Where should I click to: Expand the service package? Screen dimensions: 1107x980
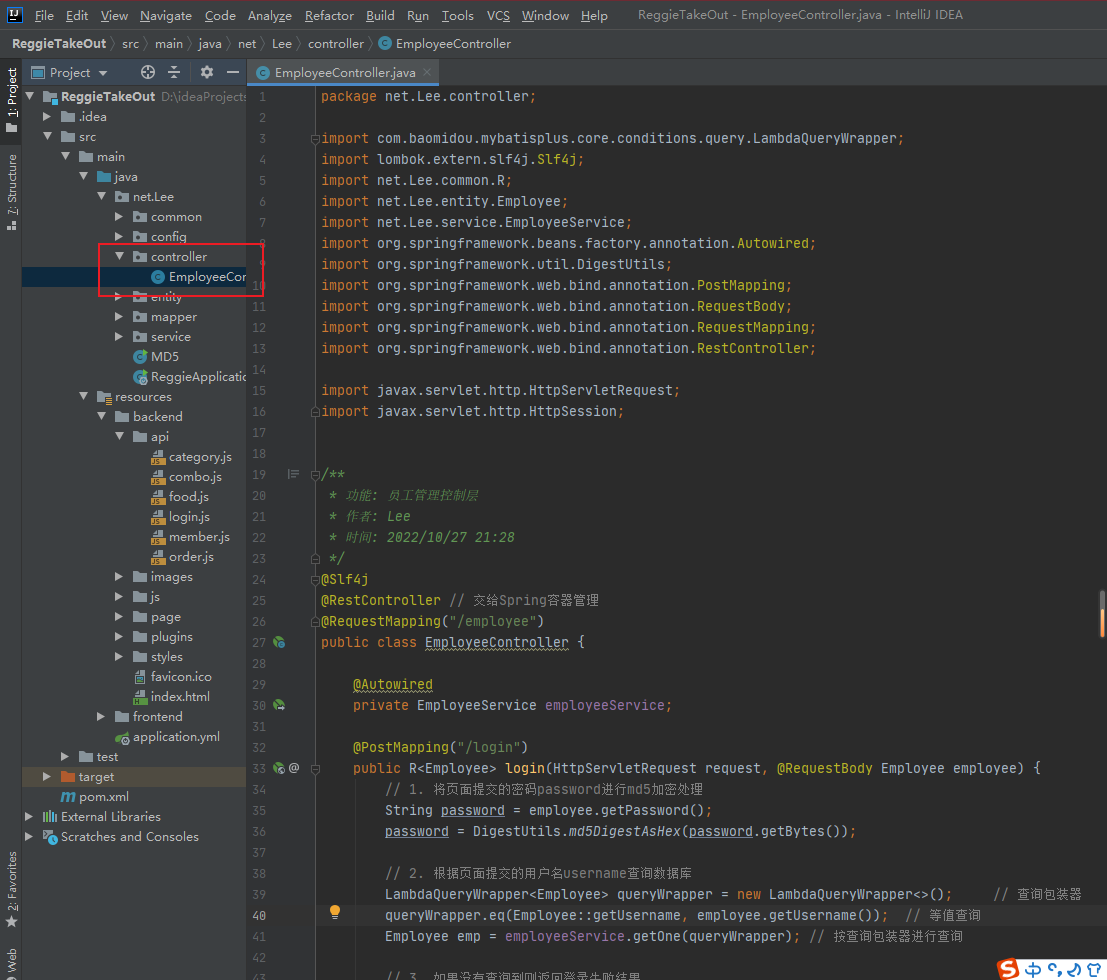[119, 336]
